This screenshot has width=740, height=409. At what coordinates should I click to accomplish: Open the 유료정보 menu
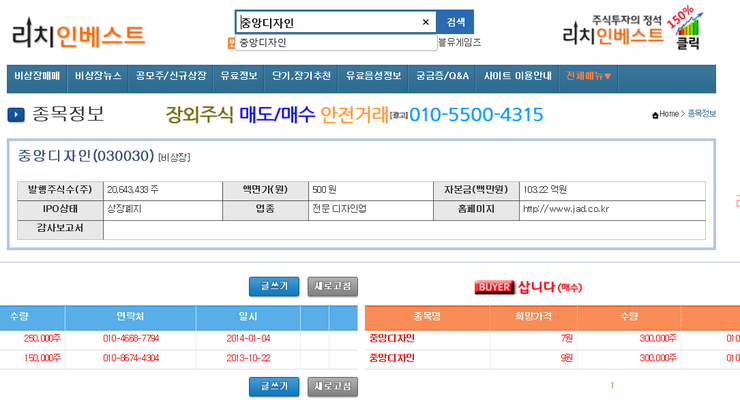(x=239, y=76)
